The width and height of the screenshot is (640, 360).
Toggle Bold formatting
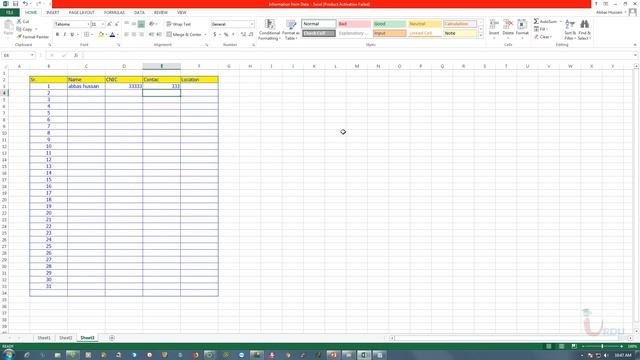click(x=57, y=35)
